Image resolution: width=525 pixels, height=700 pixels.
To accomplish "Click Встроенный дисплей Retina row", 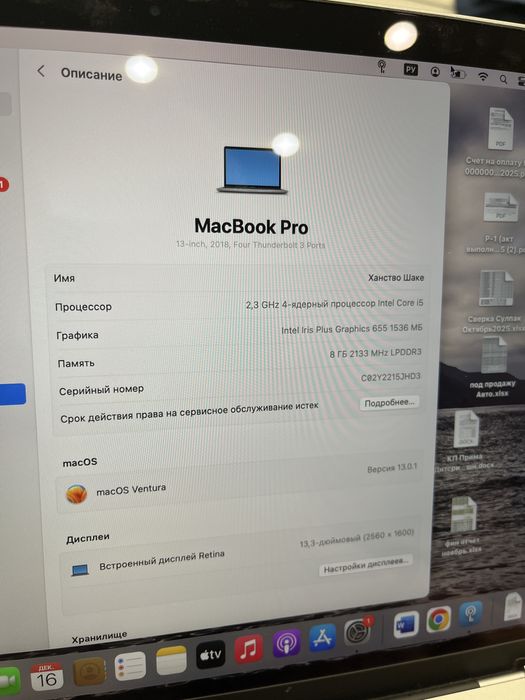I will (237, 561).
